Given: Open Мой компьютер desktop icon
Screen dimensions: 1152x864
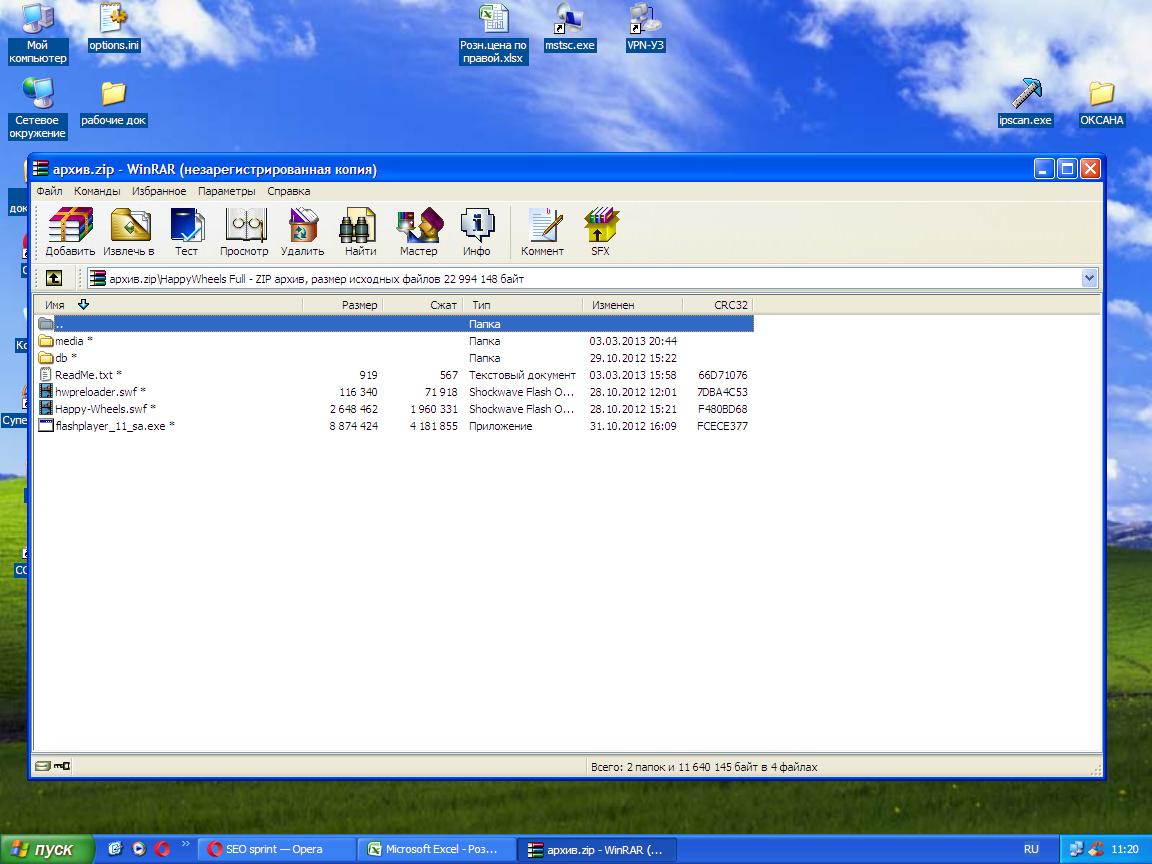Looking at the screenshot, I should [37, 34].
